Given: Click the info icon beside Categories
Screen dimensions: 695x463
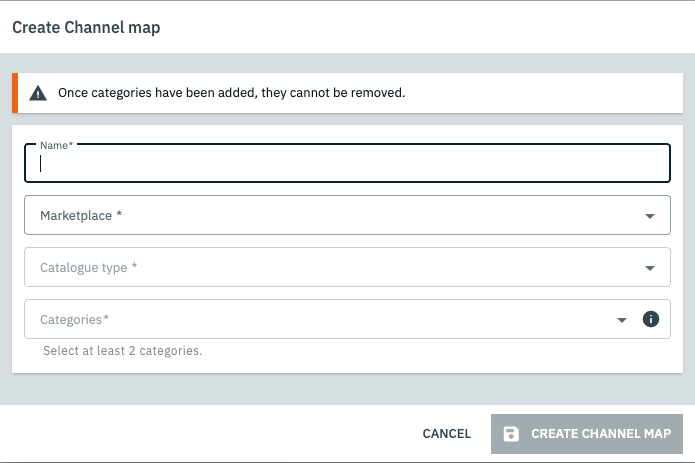Looking at the screenshot, I should point(651,319).
